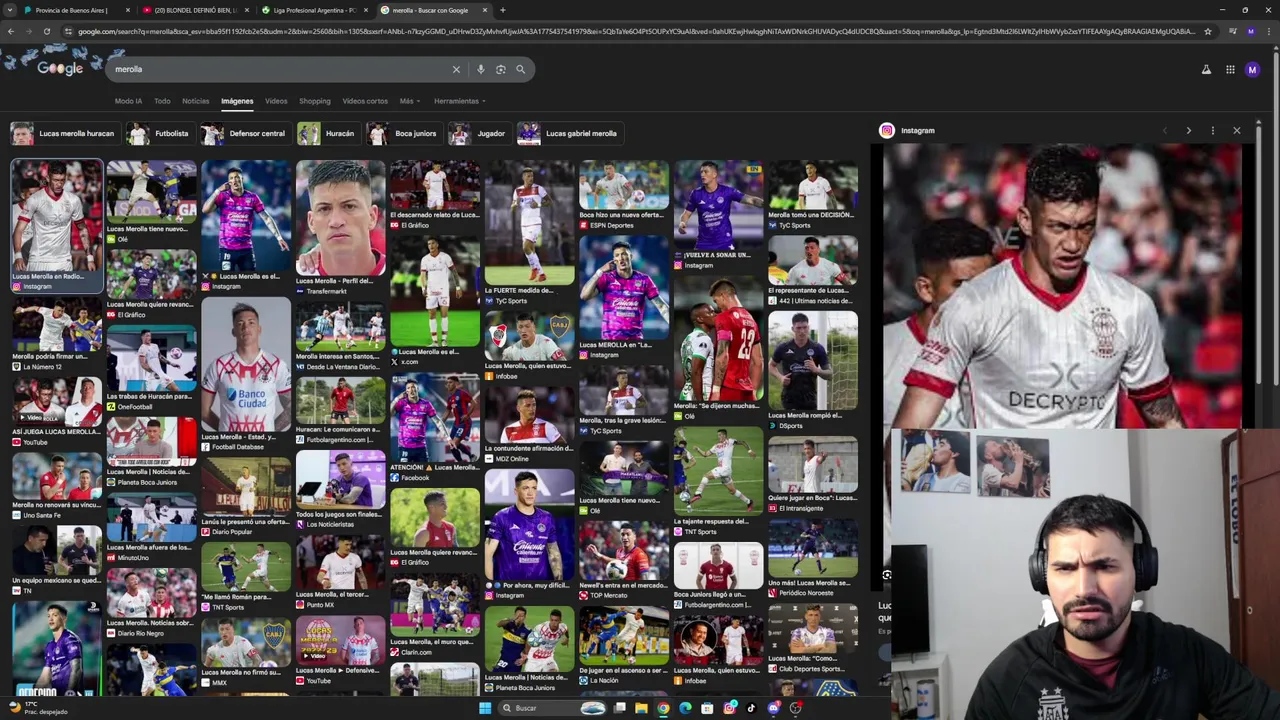Click the taskbar Buscar search box
Screen dimensions: 1280x720
(551, 708)
